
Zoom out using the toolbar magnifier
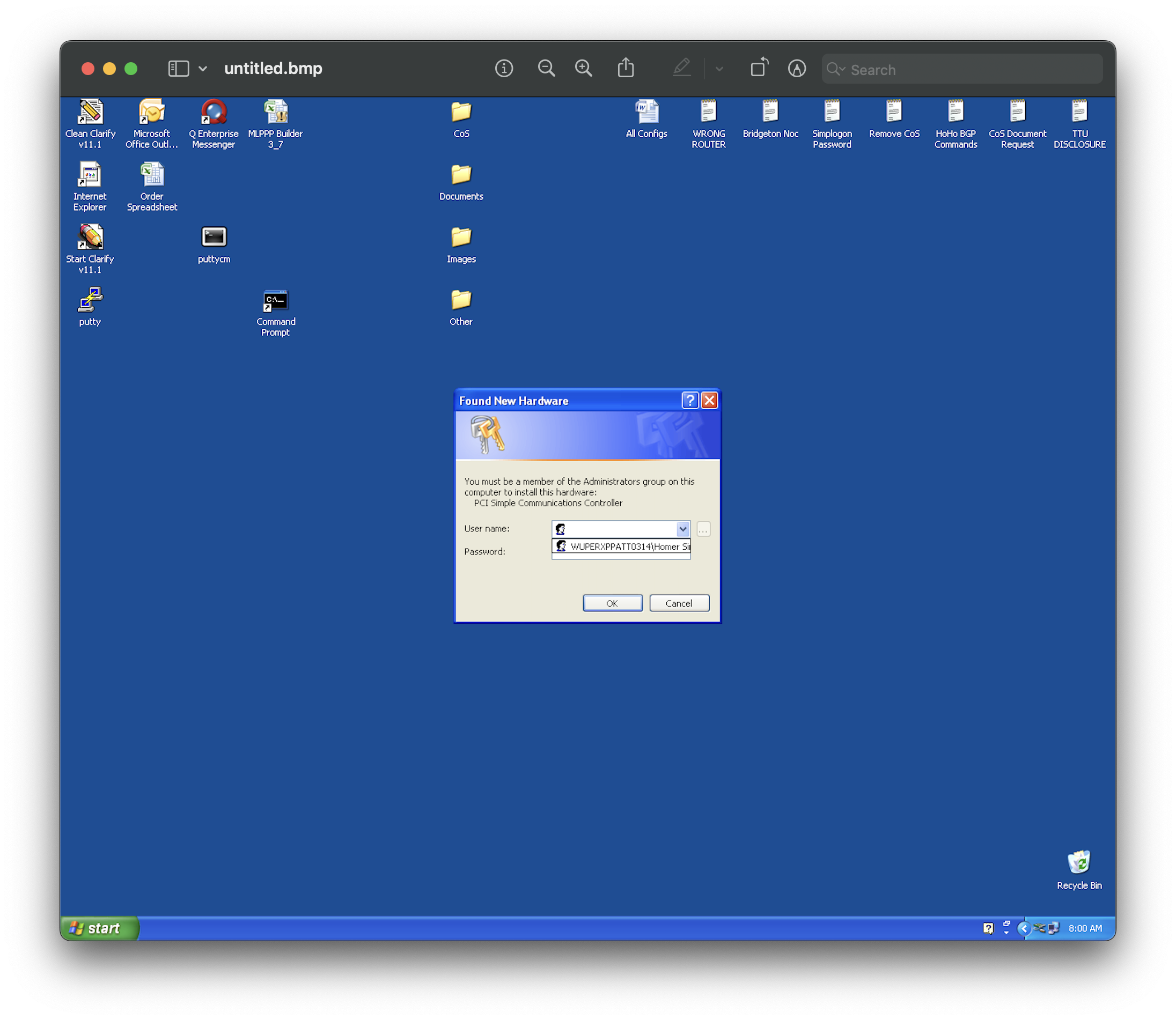click(x=546, y=69)
